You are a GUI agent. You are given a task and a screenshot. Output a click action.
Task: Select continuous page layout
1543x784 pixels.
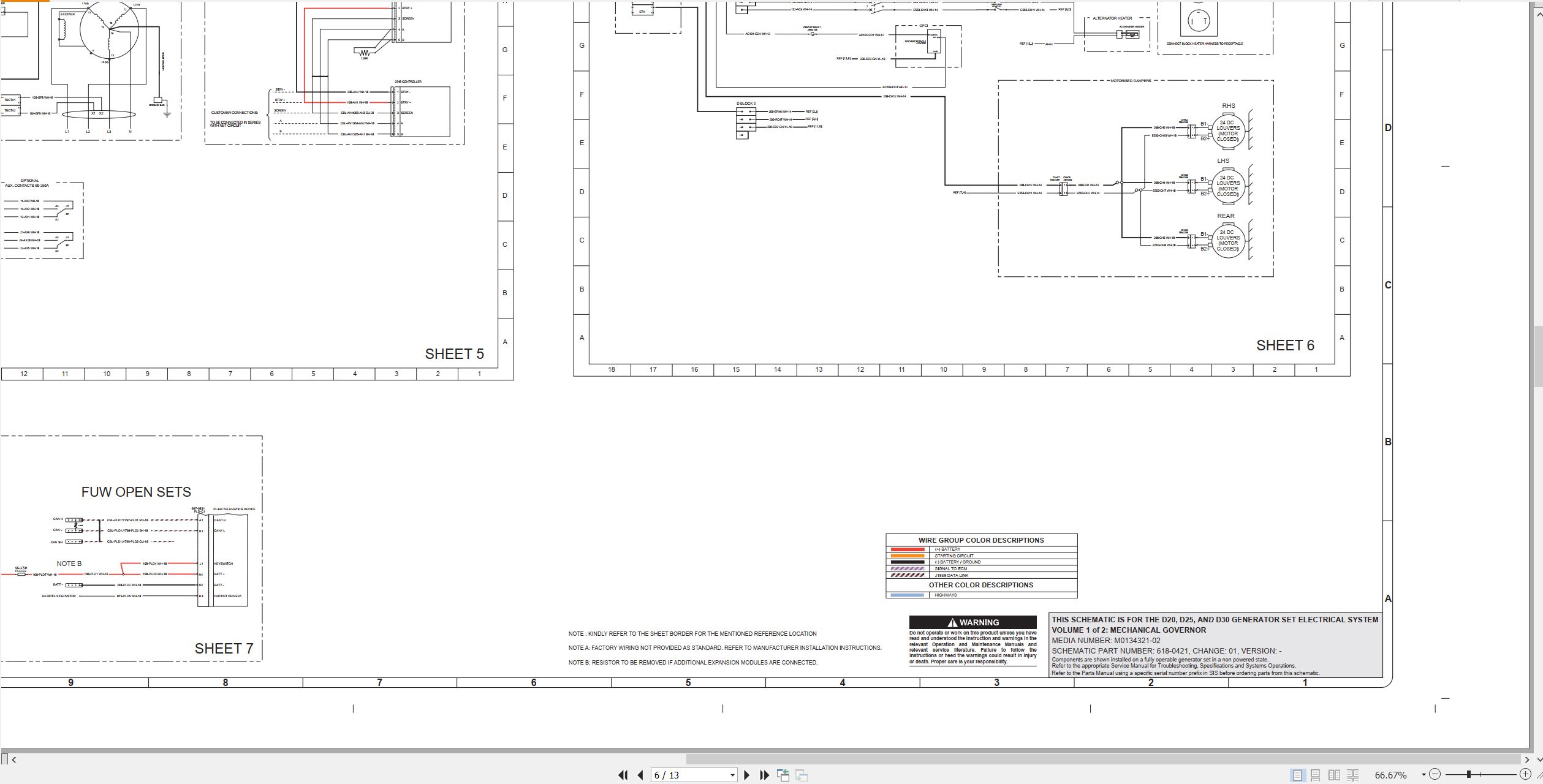coord(1316,775)
